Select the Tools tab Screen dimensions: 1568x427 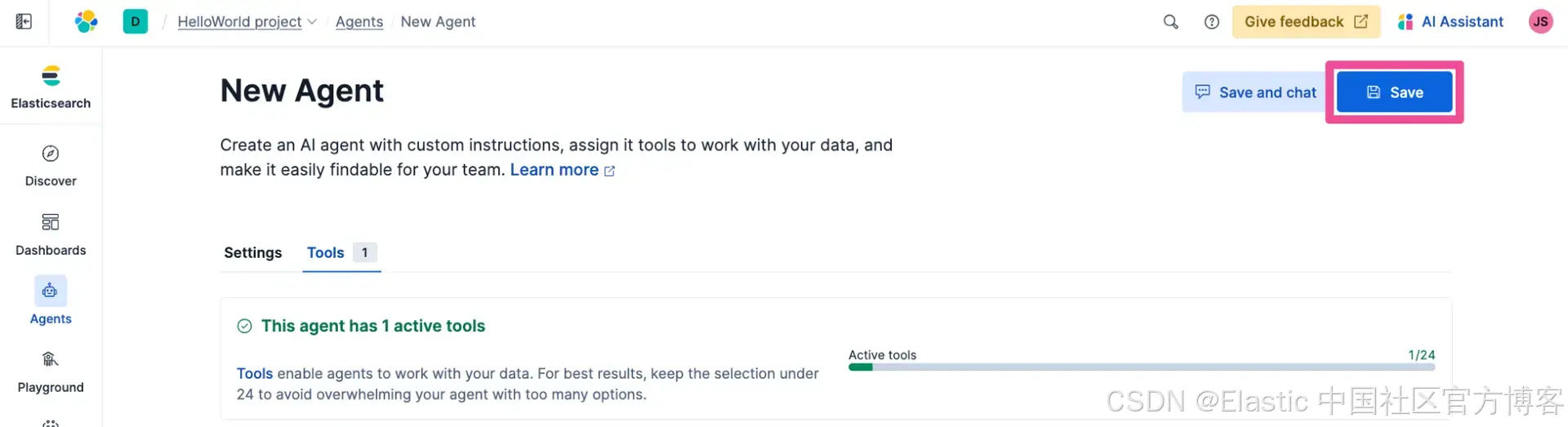click(x=326, y=253)
